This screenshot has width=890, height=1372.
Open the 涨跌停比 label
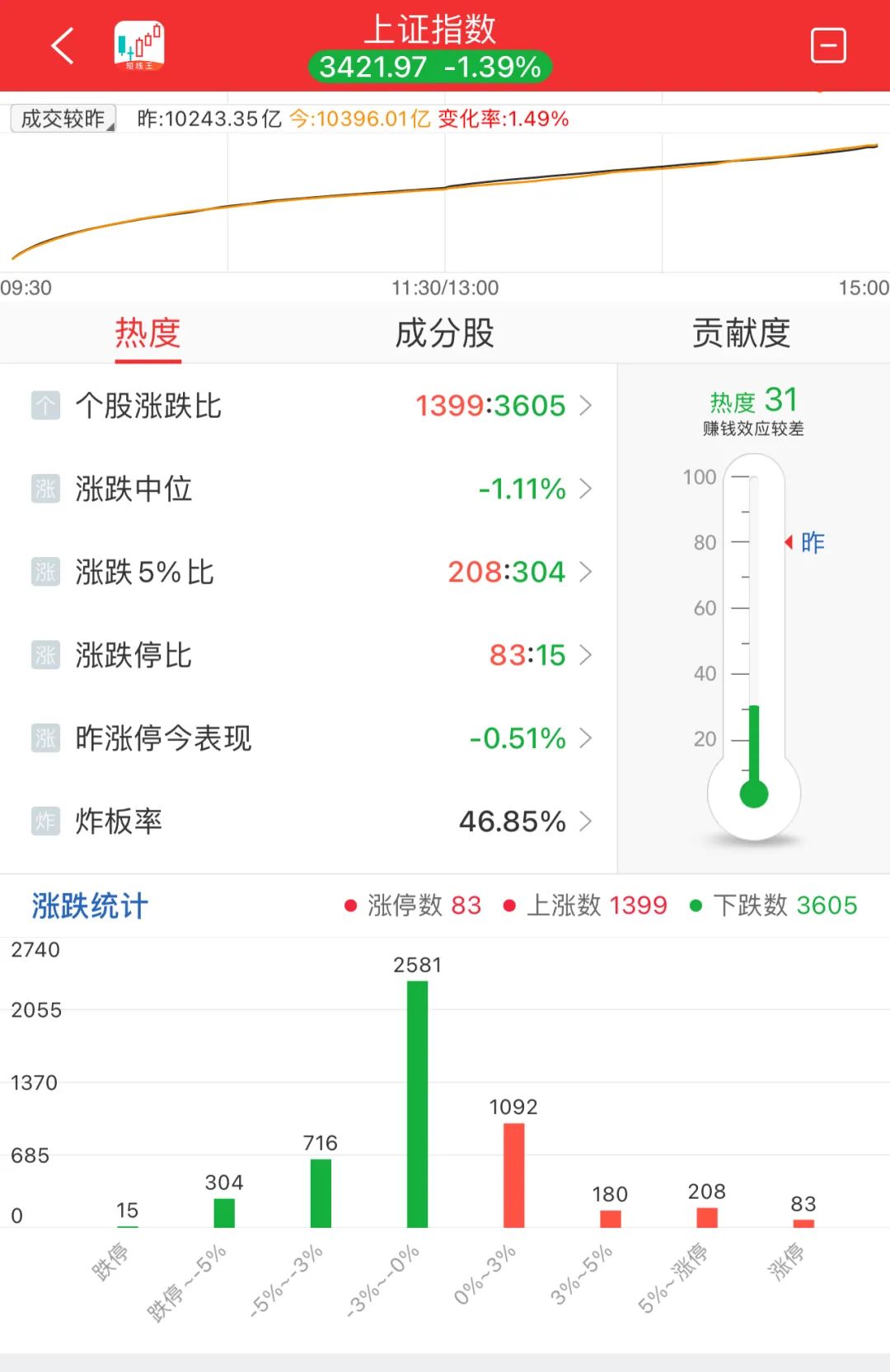tap(133, 655)
